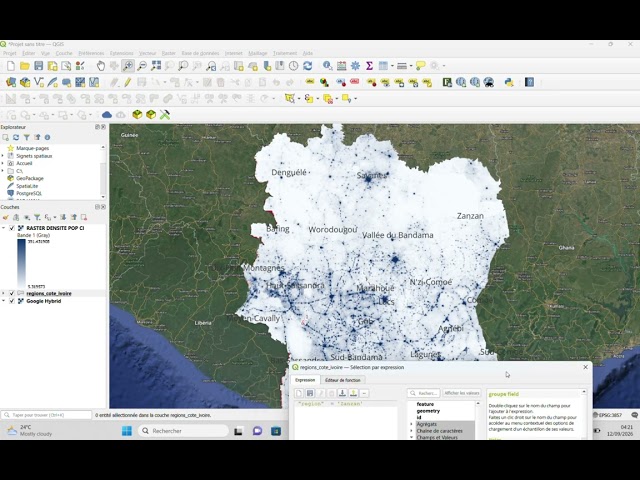
Task: Open the blue help book icon
Action: pyautogui.click(x=529, y=82)
